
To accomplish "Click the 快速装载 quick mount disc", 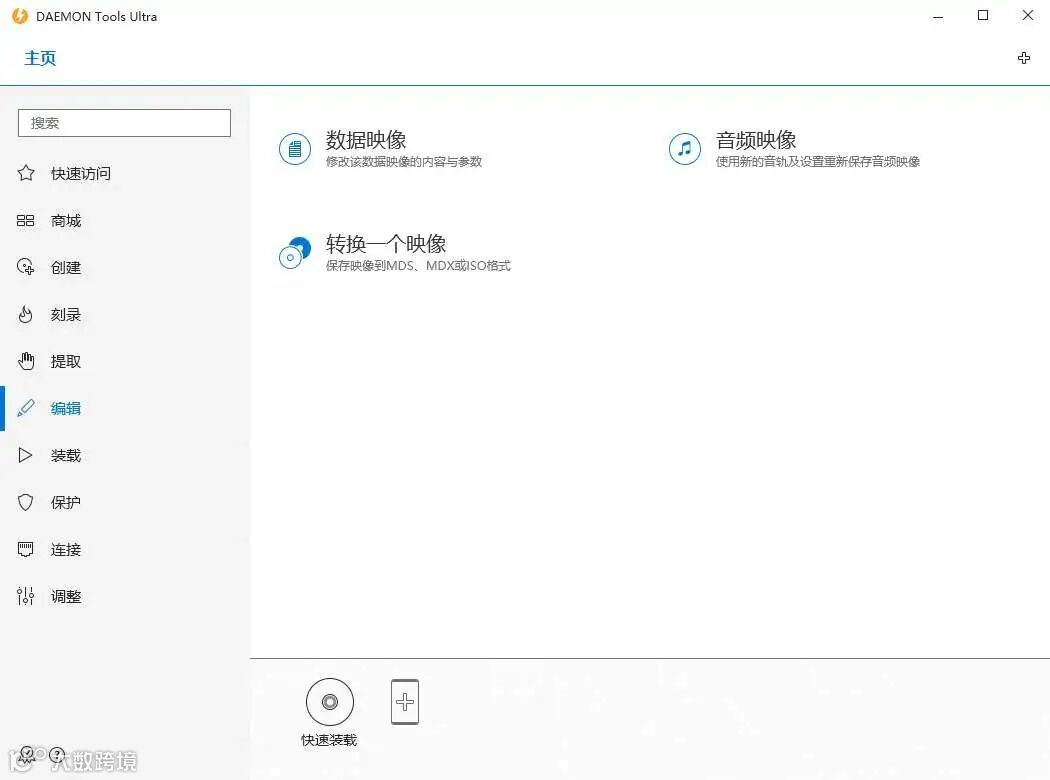I will (x=329, y=712).
